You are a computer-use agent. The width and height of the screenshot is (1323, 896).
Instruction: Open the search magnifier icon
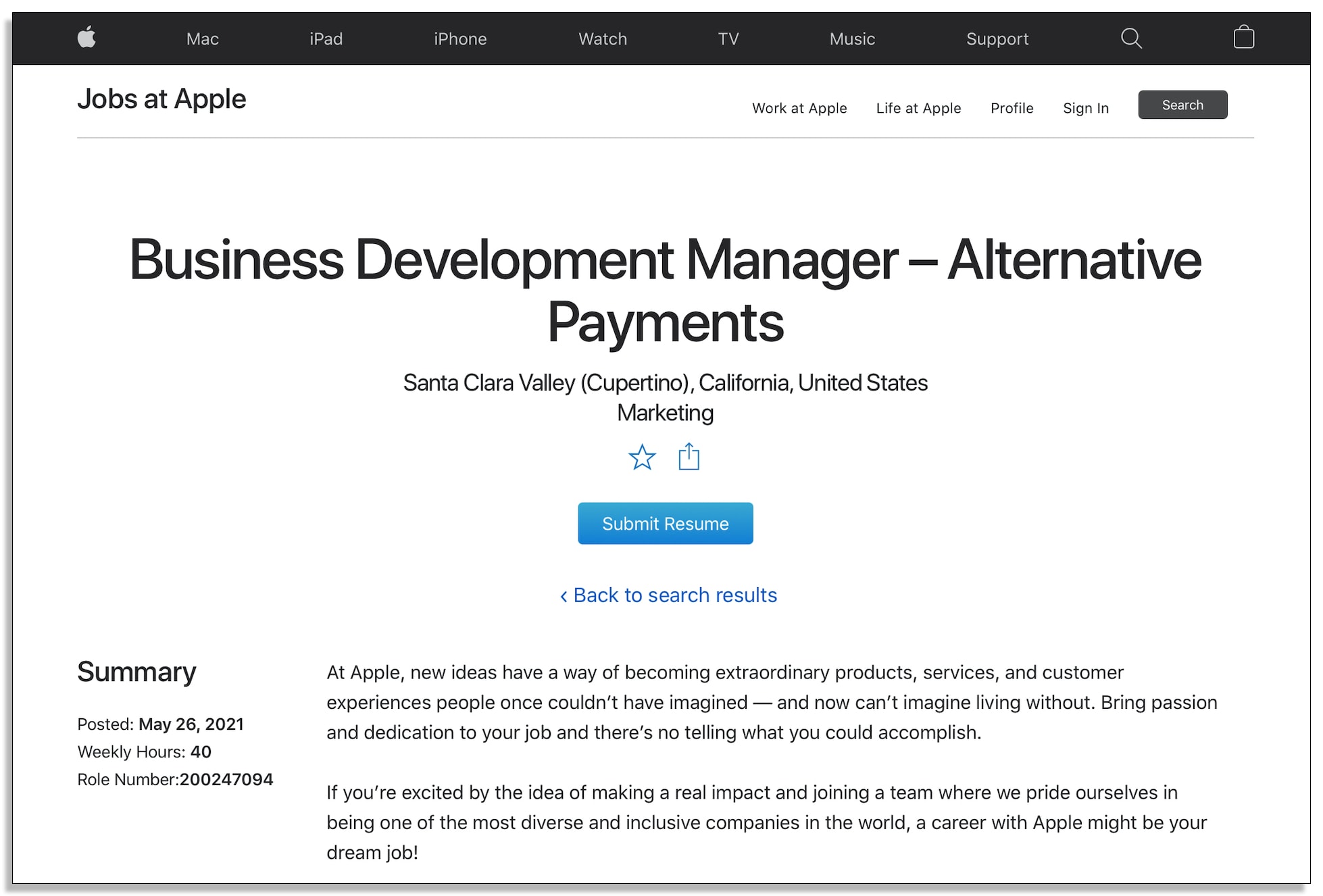(x=1131, y=38)
